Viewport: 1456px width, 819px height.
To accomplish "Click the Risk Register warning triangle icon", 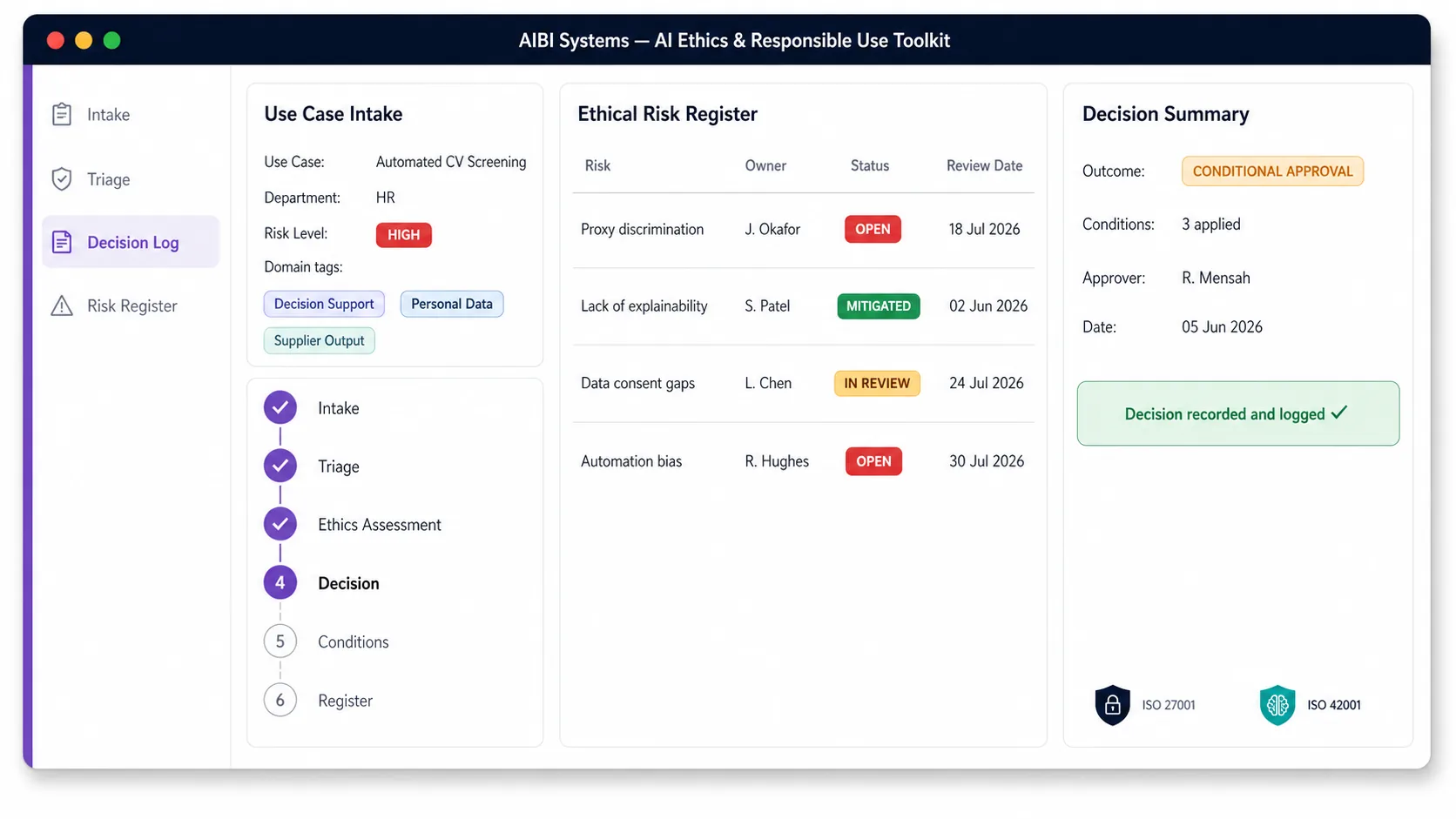I will coord(62,305).
